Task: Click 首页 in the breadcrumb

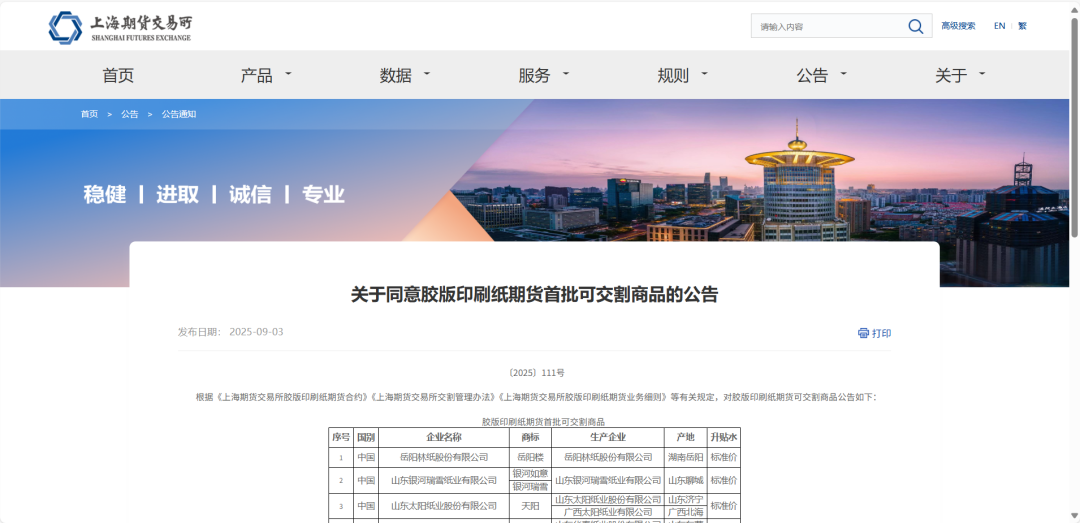Action: [x=90, y=114]
